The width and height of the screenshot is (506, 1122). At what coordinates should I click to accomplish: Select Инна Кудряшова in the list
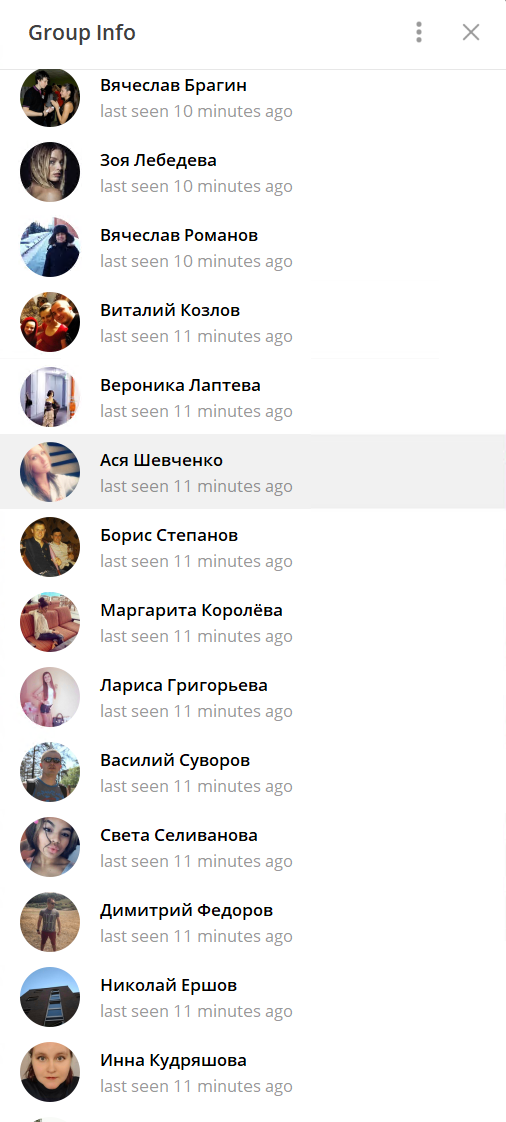(x=253, y=1072)
